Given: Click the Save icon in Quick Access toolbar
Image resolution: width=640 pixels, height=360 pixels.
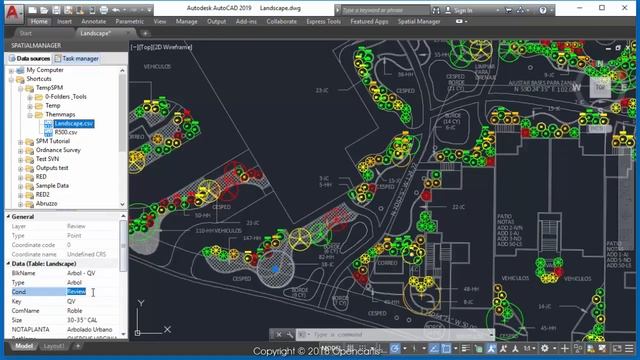Looking at the screenshot, I should 56,10.
